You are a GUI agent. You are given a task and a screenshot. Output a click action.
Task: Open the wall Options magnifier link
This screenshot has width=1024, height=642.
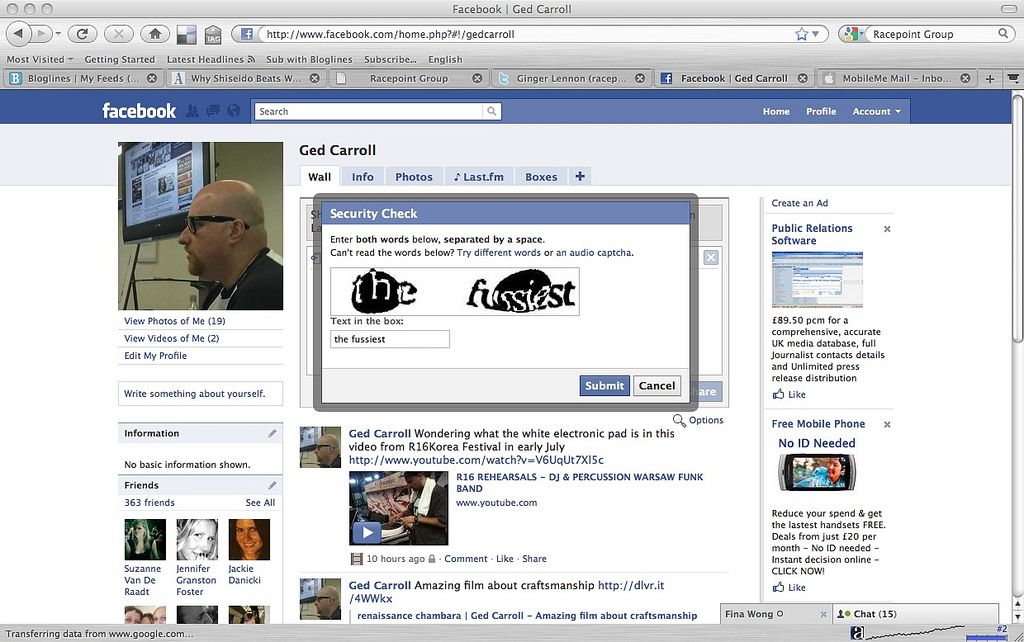[x=698, y=420]
